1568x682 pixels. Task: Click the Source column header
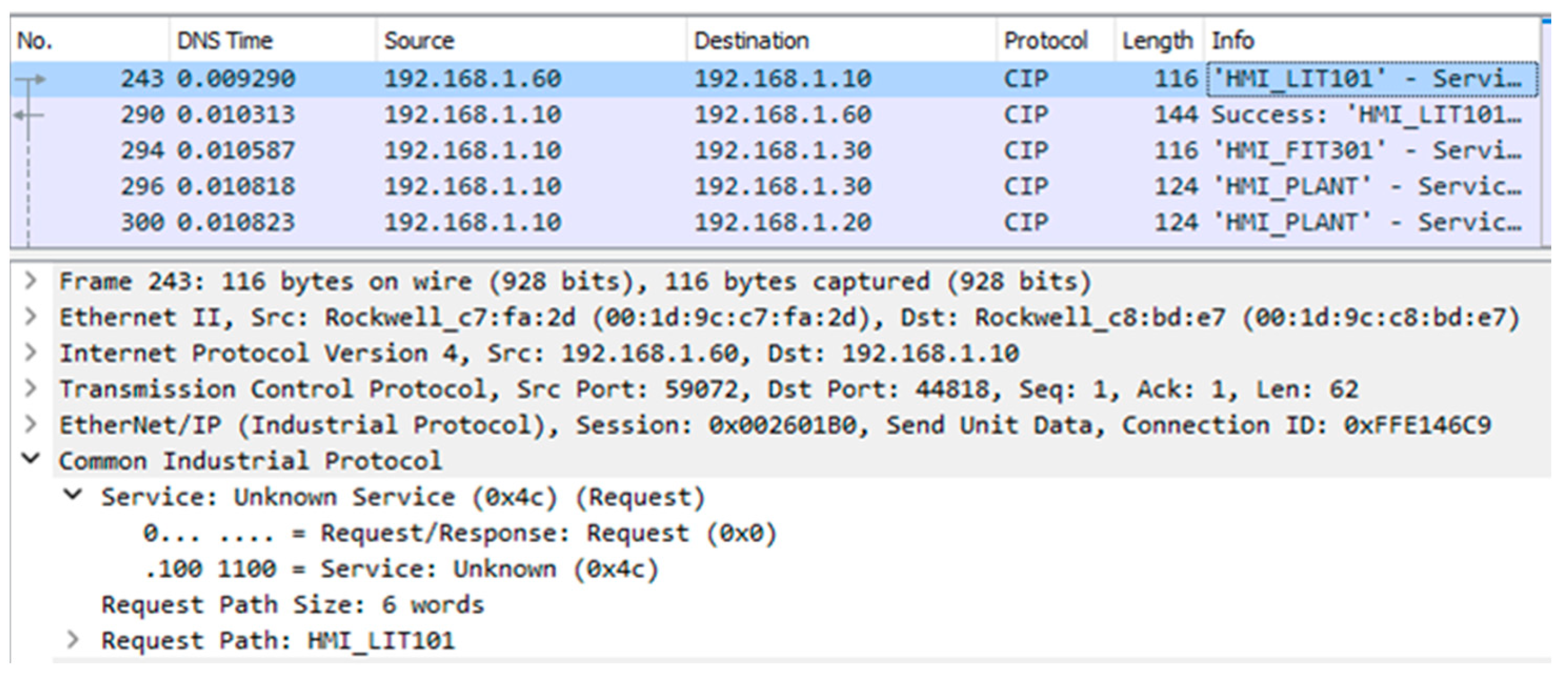[x=419, y=41]
